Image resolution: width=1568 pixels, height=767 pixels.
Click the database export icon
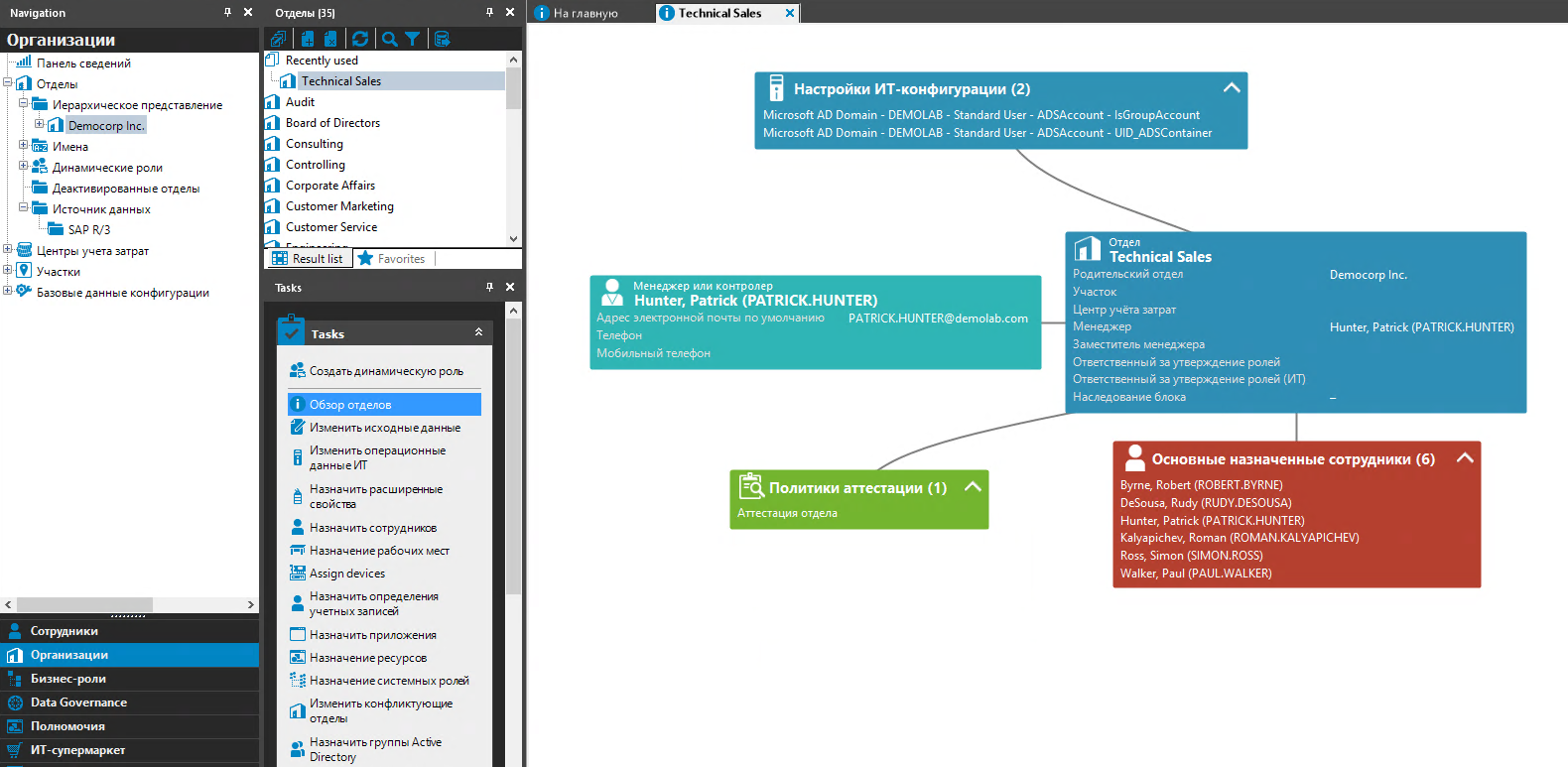(443, 39)
